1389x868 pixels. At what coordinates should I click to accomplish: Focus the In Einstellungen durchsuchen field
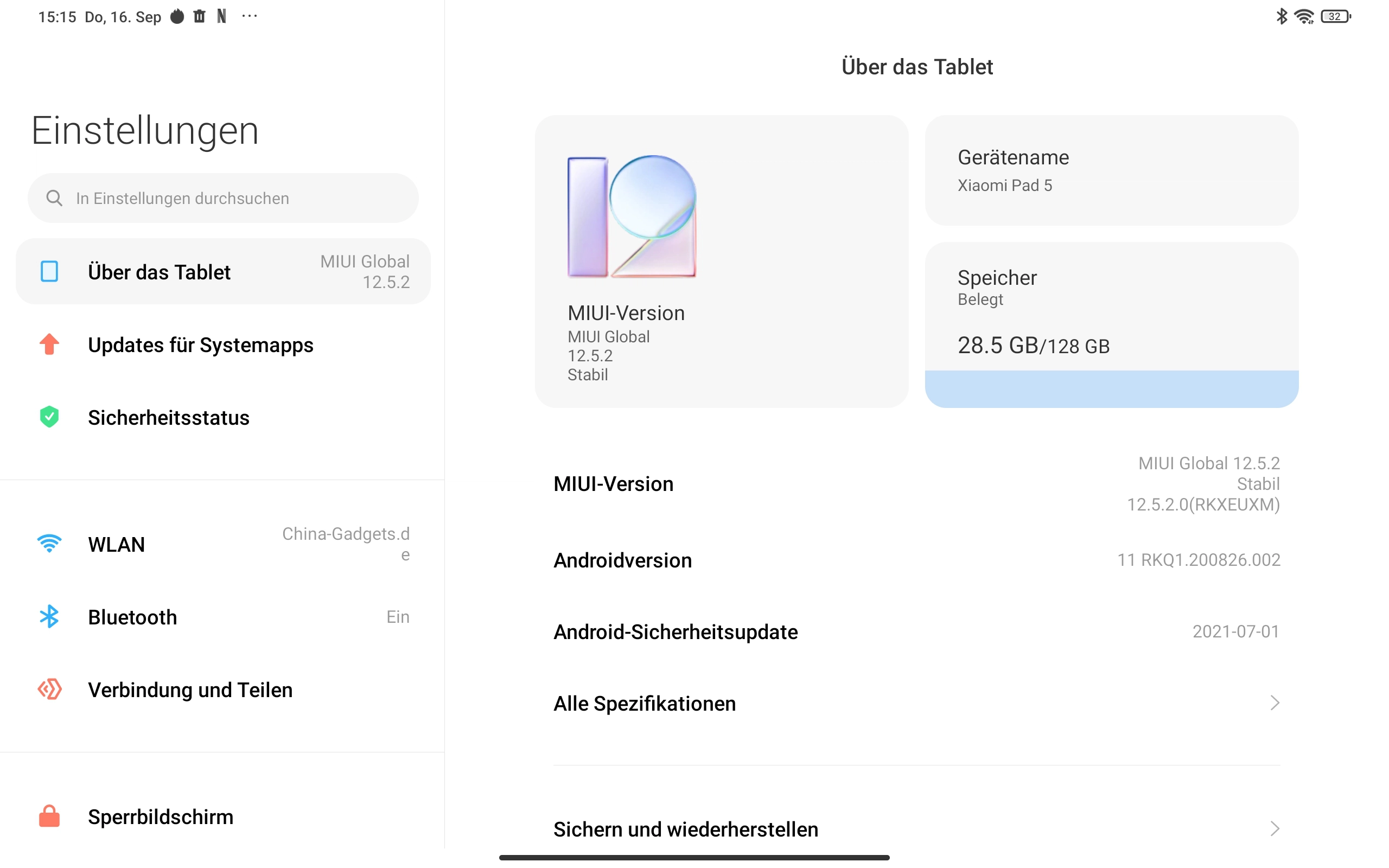click(222, 198)
